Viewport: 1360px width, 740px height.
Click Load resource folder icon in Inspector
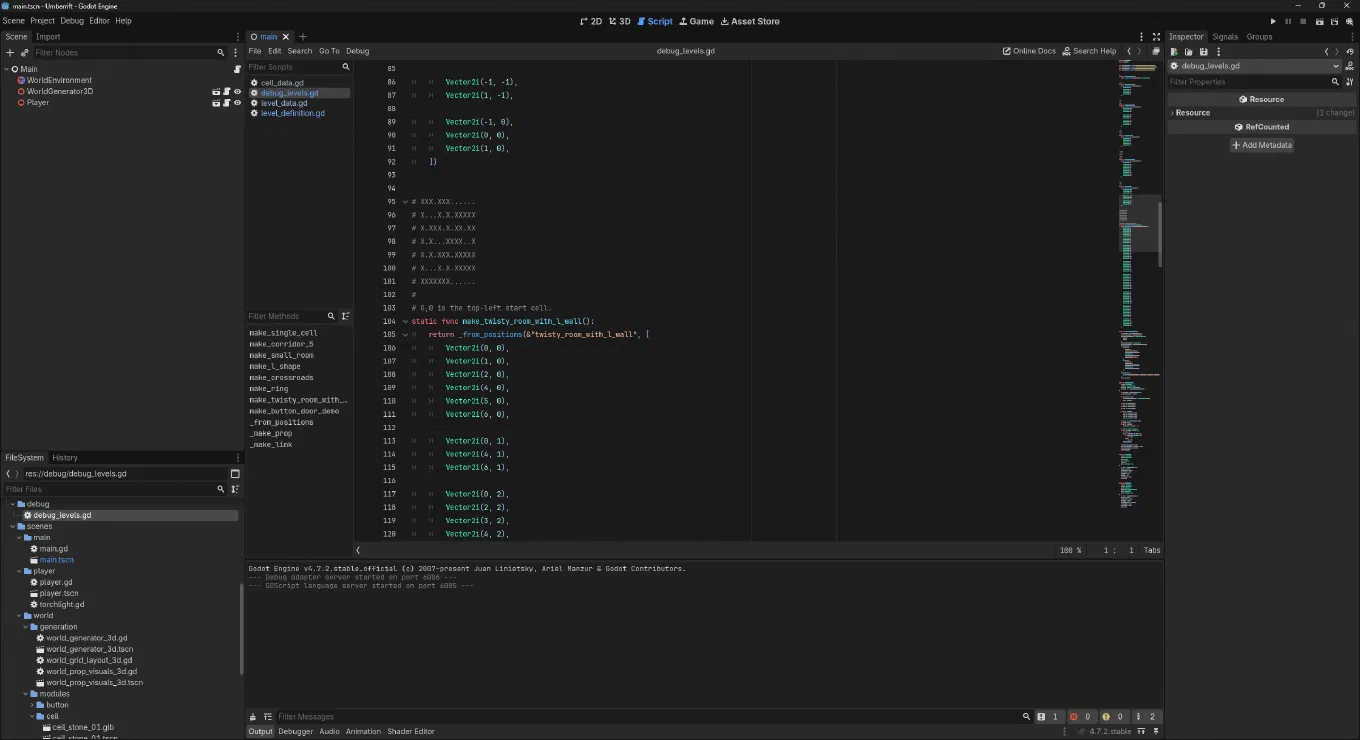click(x=1188, y=52)
